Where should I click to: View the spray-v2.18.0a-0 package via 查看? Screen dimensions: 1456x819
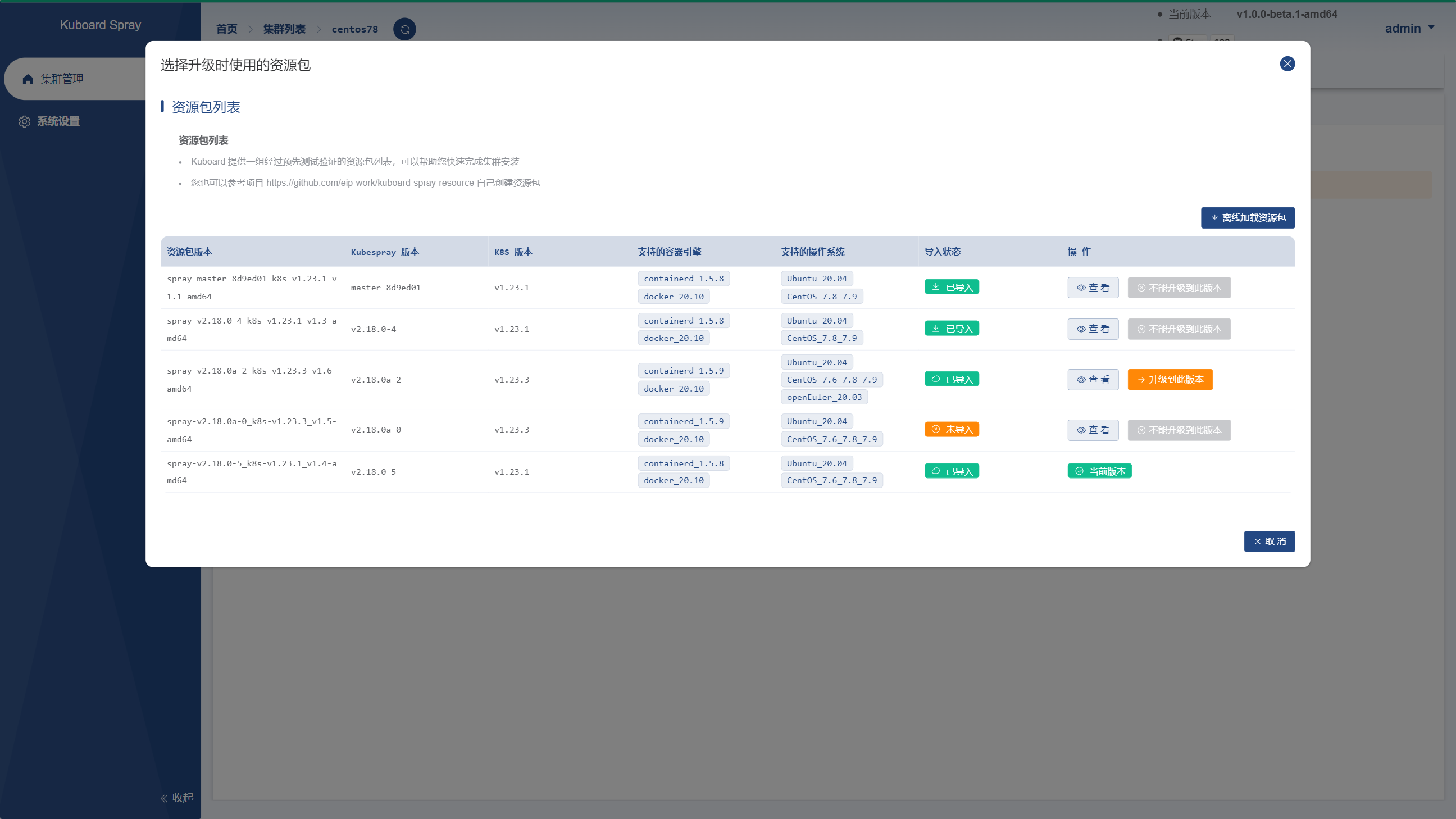click(x=1093, y=430)
